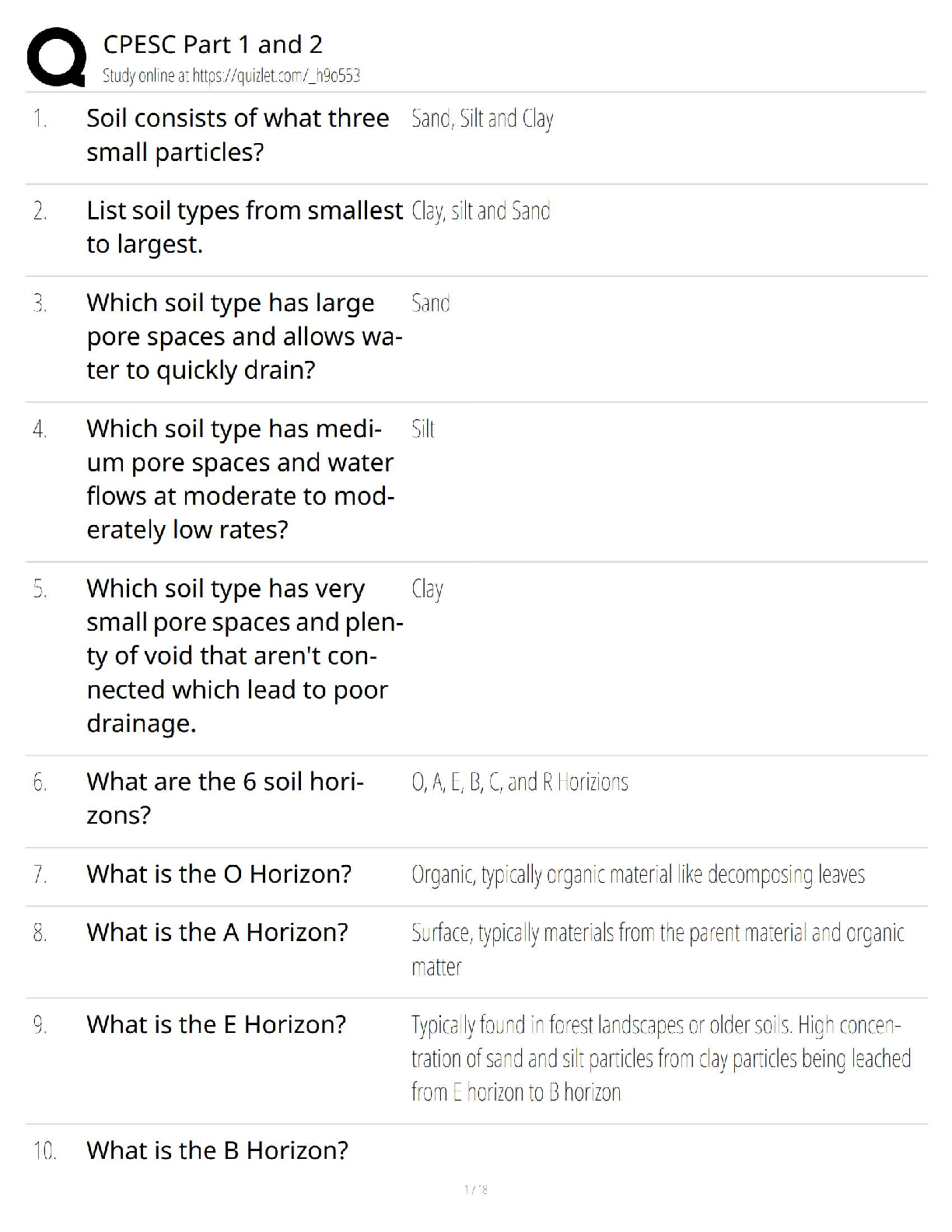Select question 1 about three small particles

point(237,135)
